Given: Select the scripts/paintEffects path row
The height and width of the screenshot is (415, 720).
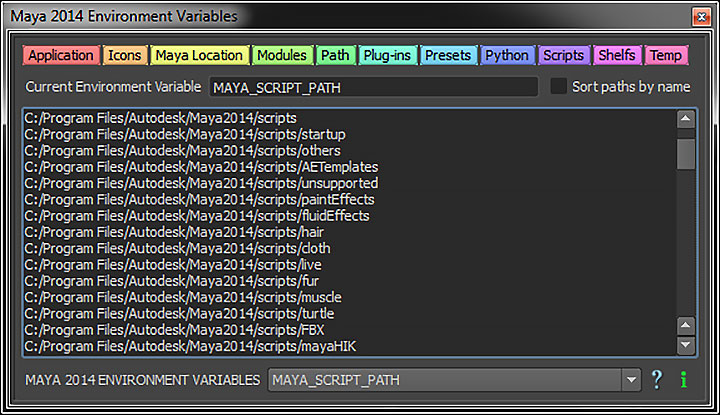Looking at the screenshot, I should (349, 200).
